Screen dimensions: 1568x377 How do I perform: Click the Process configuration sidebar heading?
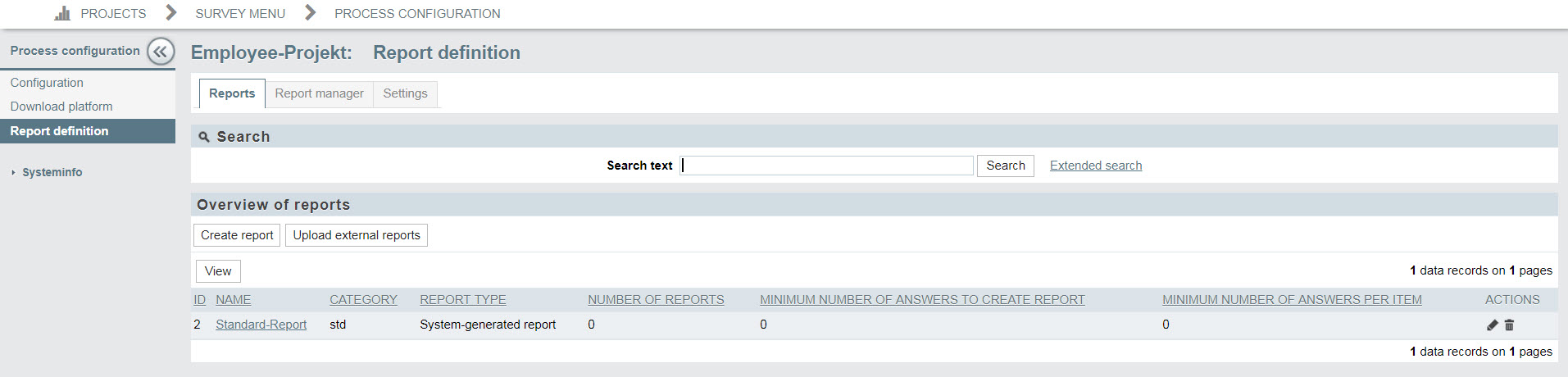point(75,51)
